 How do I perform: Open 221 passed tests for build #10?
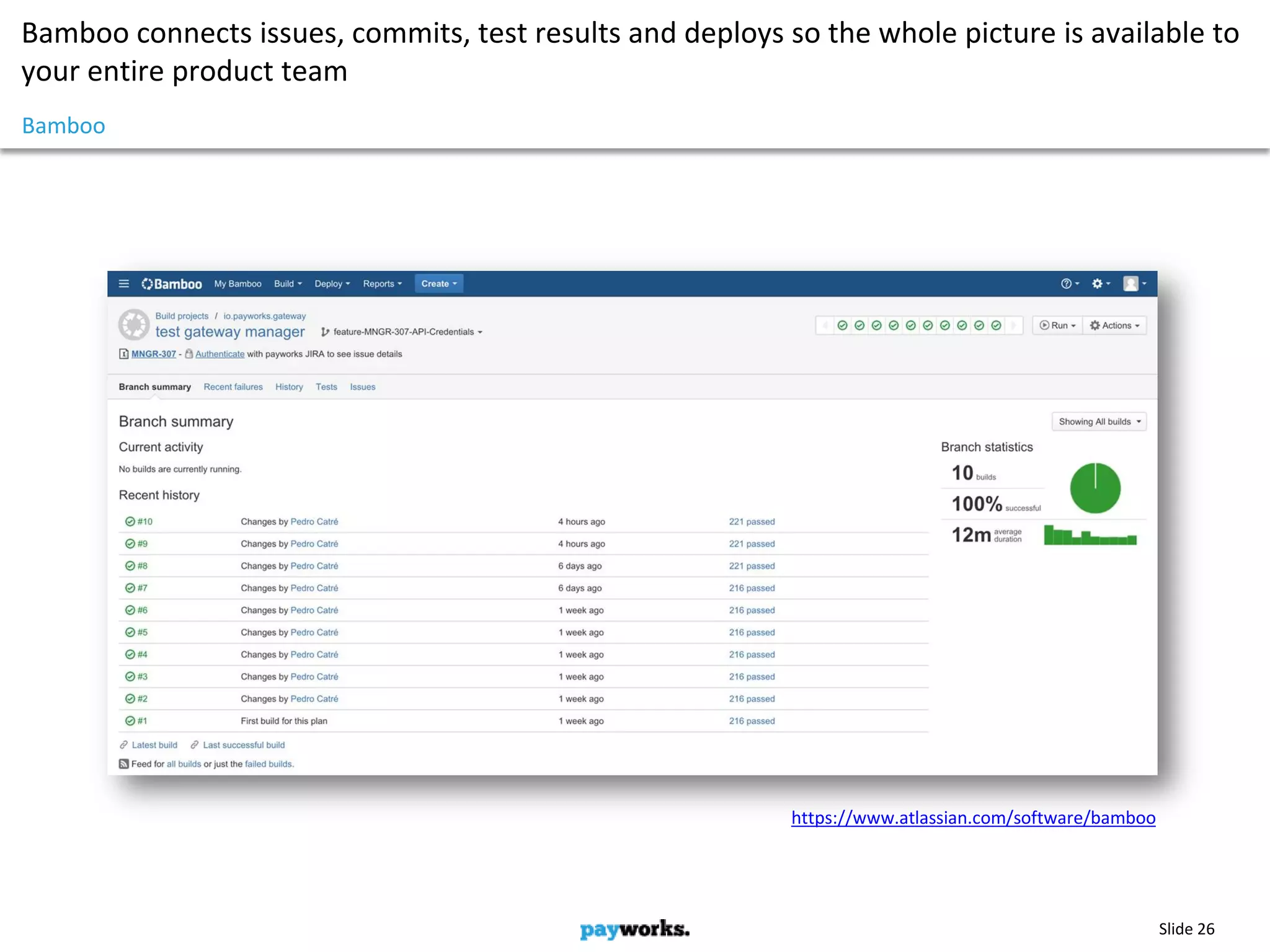[x=752, y=522]
